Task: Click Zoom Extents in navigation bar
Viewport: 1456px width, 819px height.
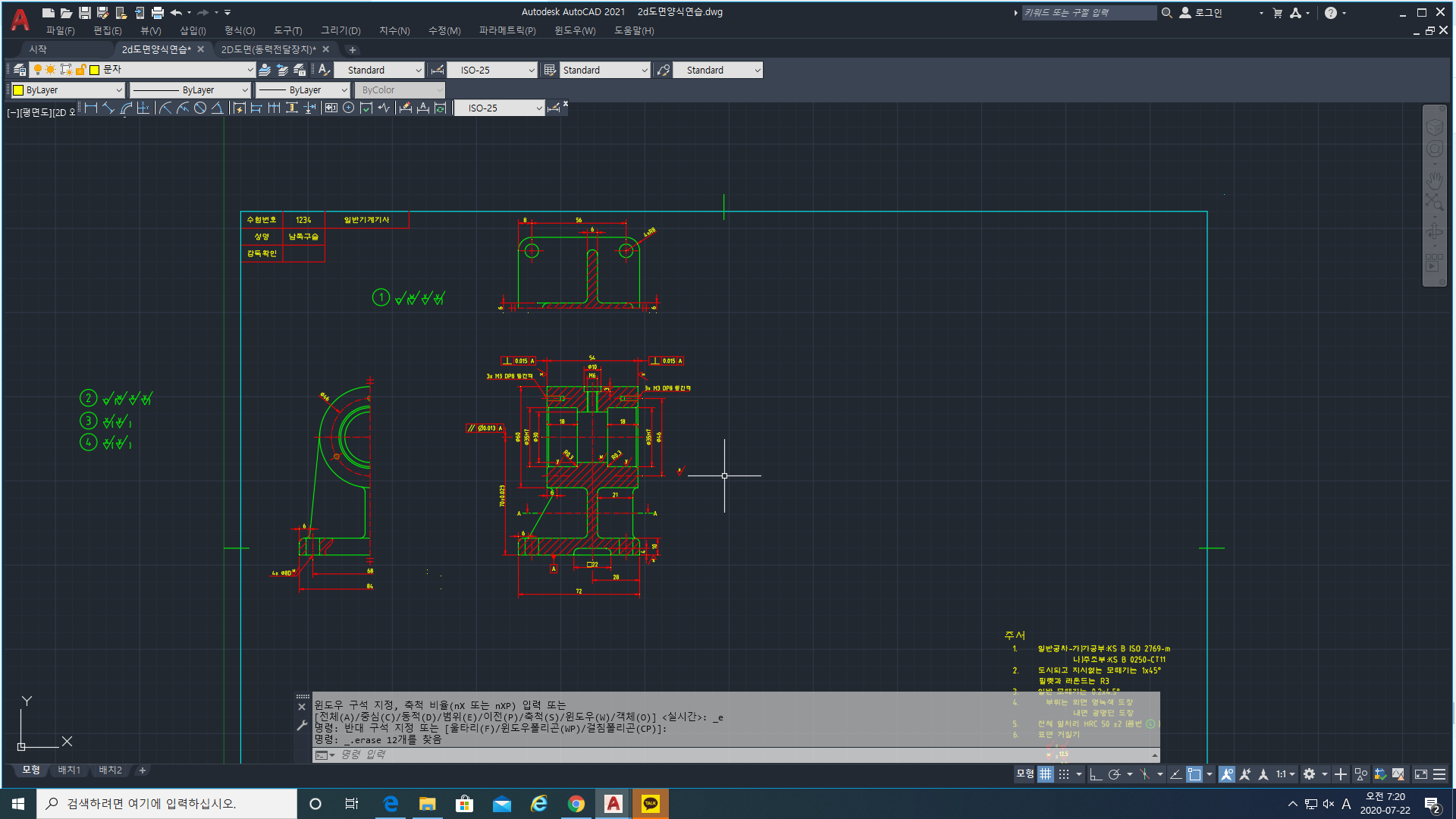Action: [x=1434, y=201]
